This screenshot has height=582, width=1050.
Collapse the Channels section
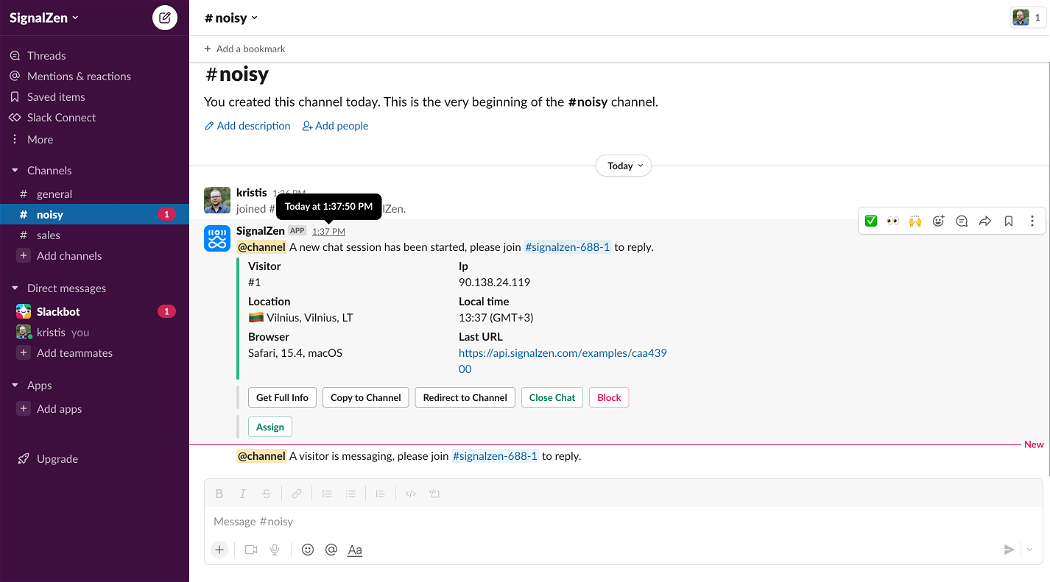click(x=15, y=170)
